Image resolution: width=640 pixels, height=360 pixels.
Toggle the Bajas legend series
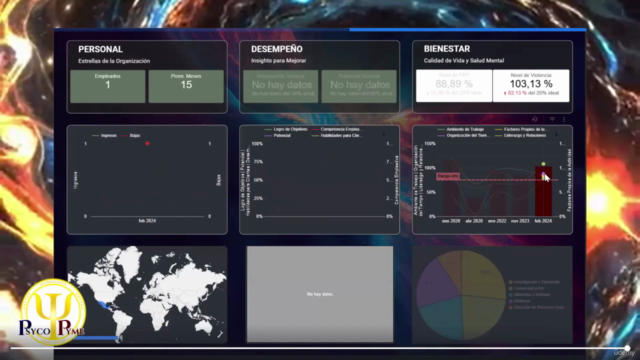pos(131,136)
